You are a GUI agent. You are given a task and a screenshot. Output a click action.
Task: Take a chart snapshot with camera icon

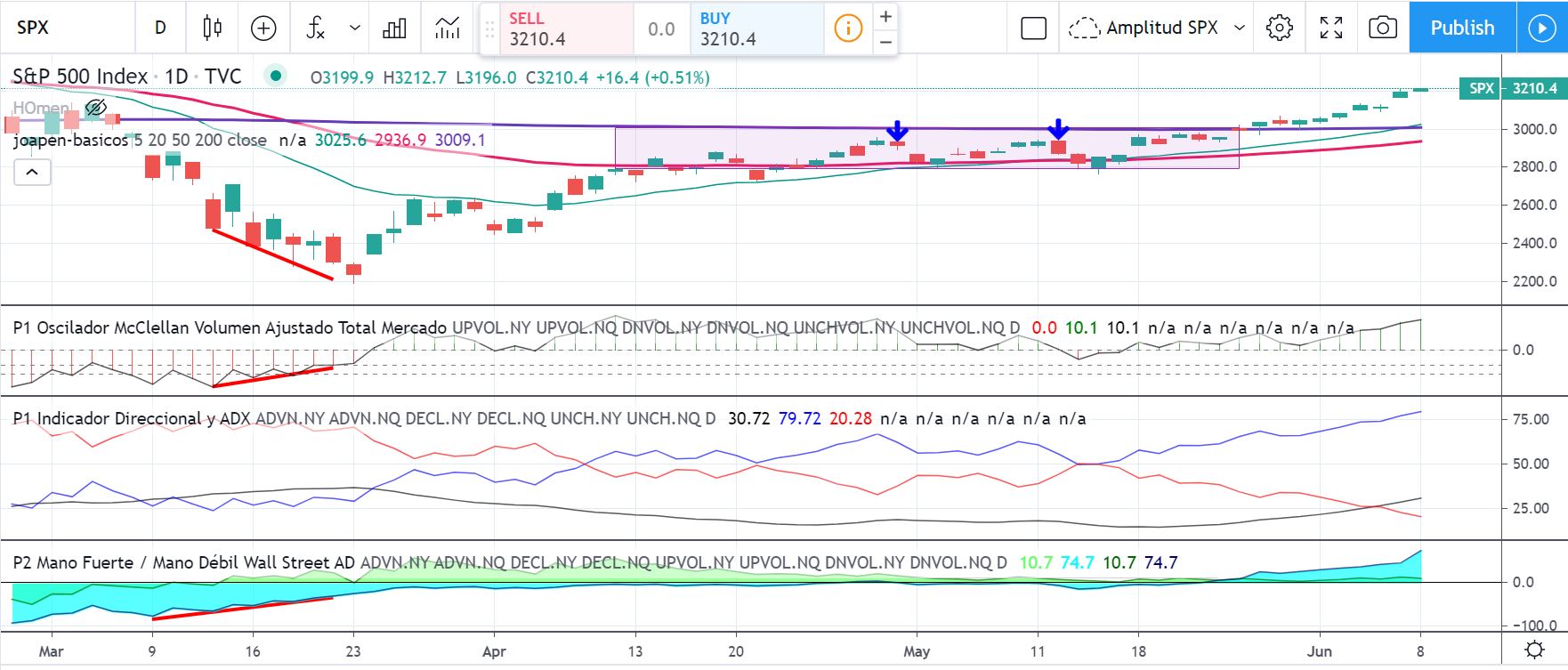pos(1382,28)
